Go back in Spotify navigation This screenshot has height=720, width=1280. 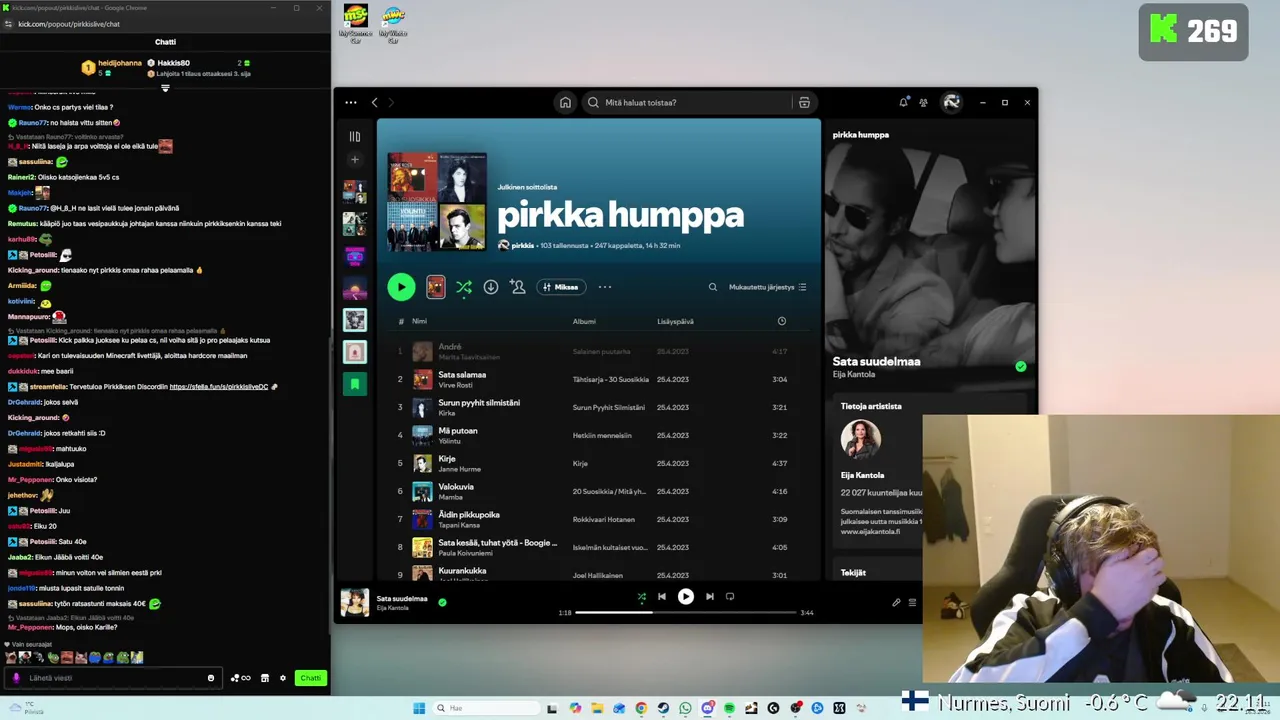tap(375, 102)
